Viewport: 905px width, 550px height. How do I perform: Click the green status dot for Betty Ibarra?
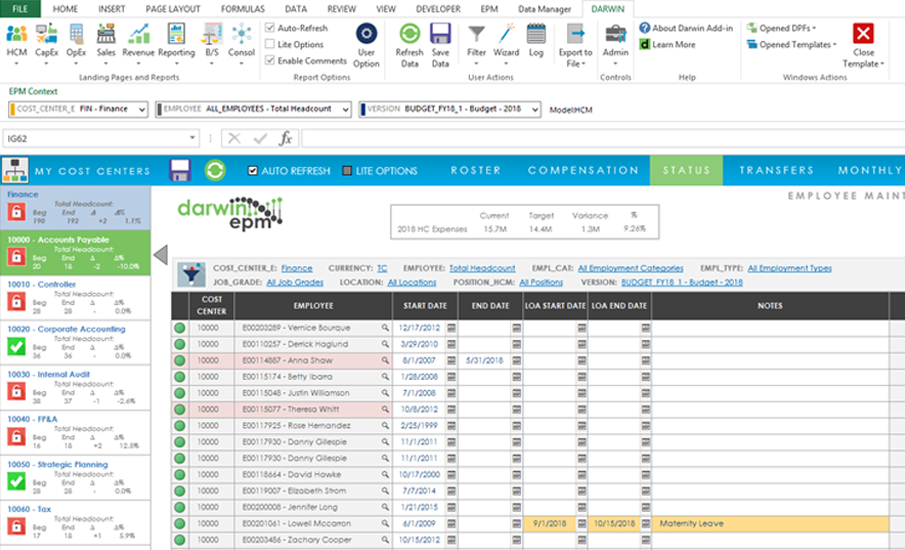point(179,377)
